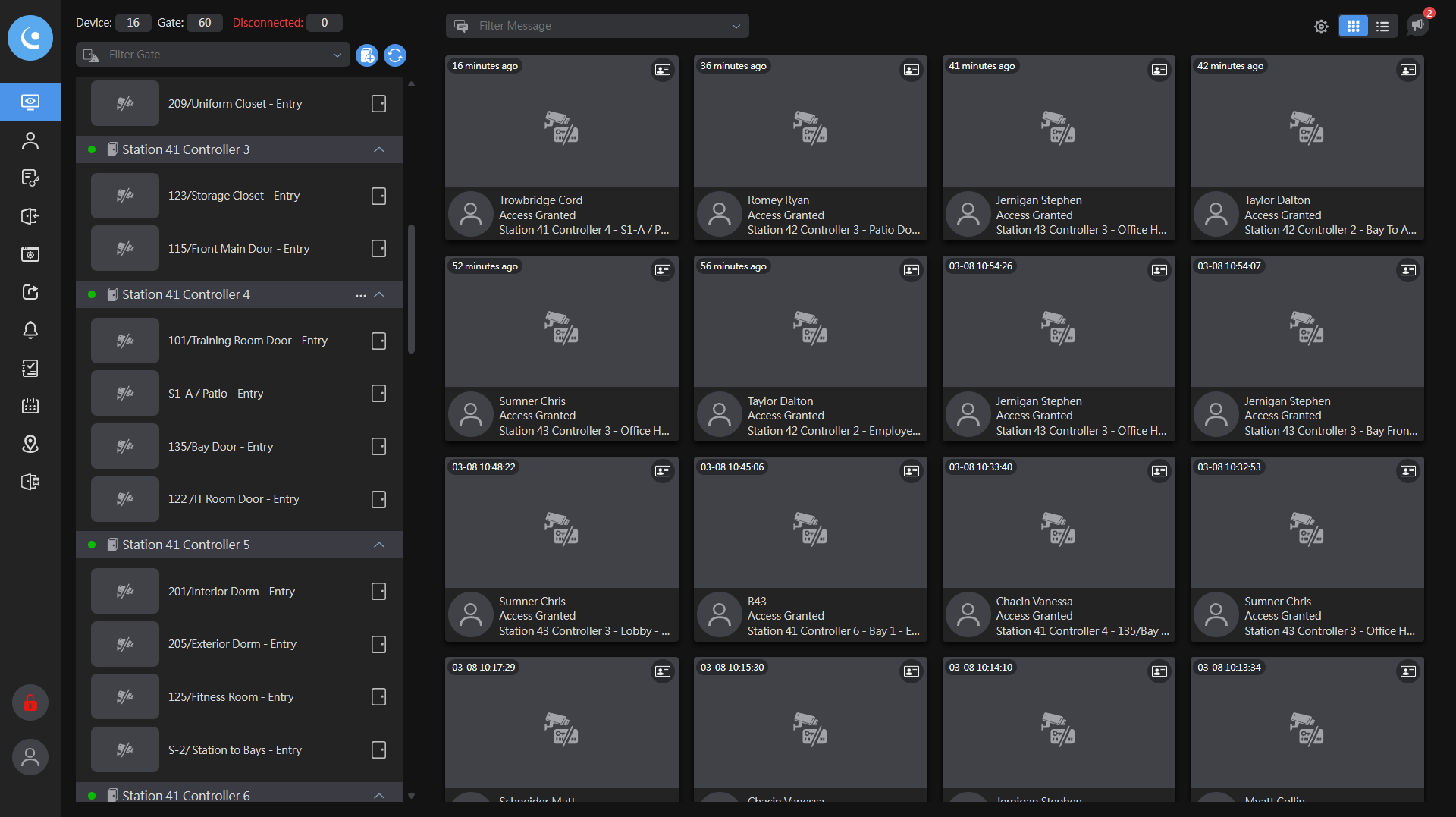
Task: Open the Filter Message dropdown
Action: point(597,26)
